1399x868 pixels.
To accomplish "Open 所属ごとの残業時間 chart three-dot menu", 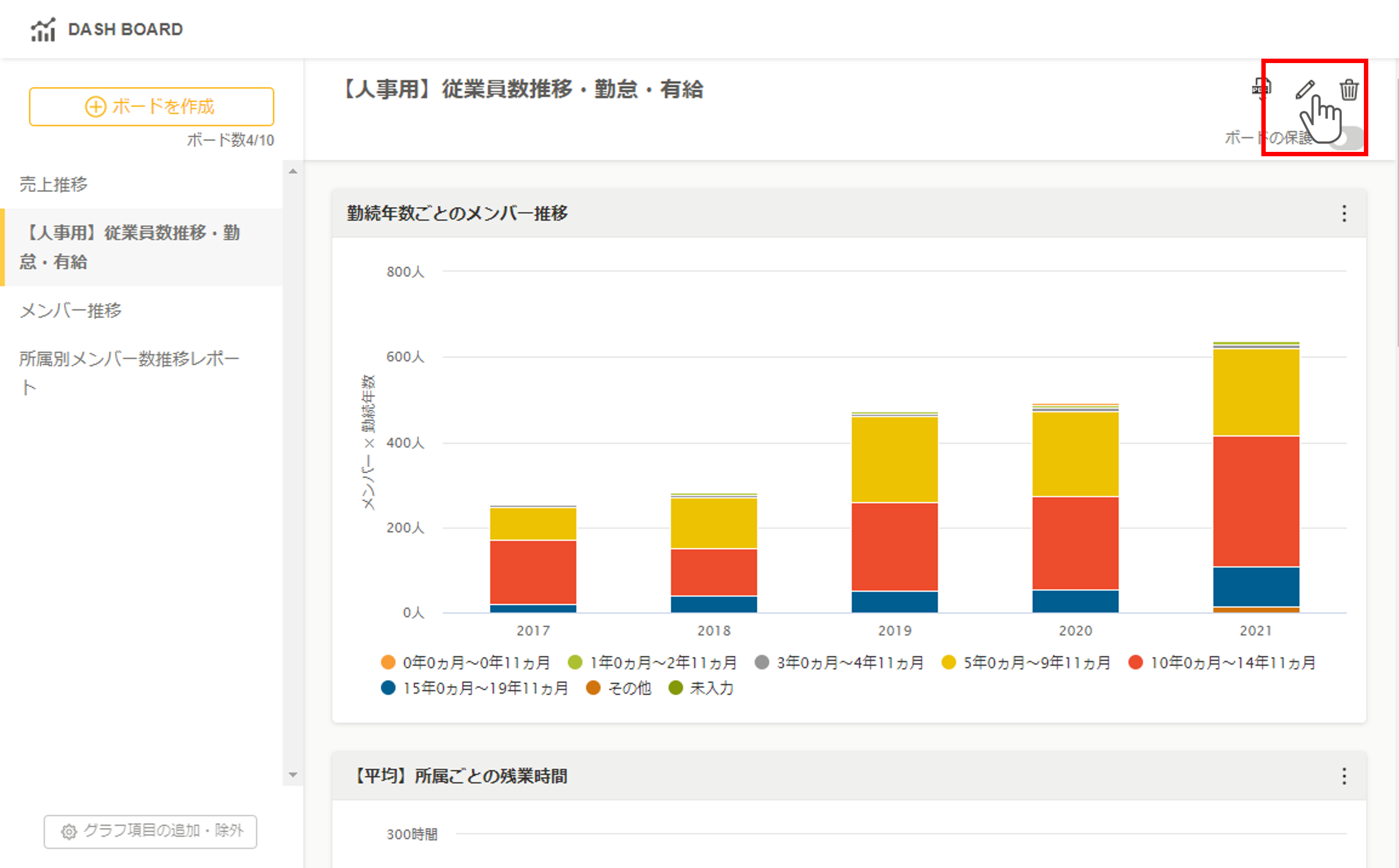I will click(1344, 776).
